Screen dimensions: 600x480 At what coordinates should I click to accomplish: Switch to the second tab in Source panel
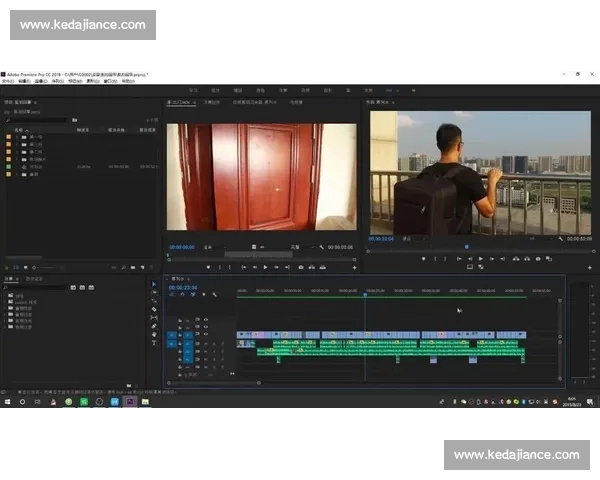coord(211,101)
